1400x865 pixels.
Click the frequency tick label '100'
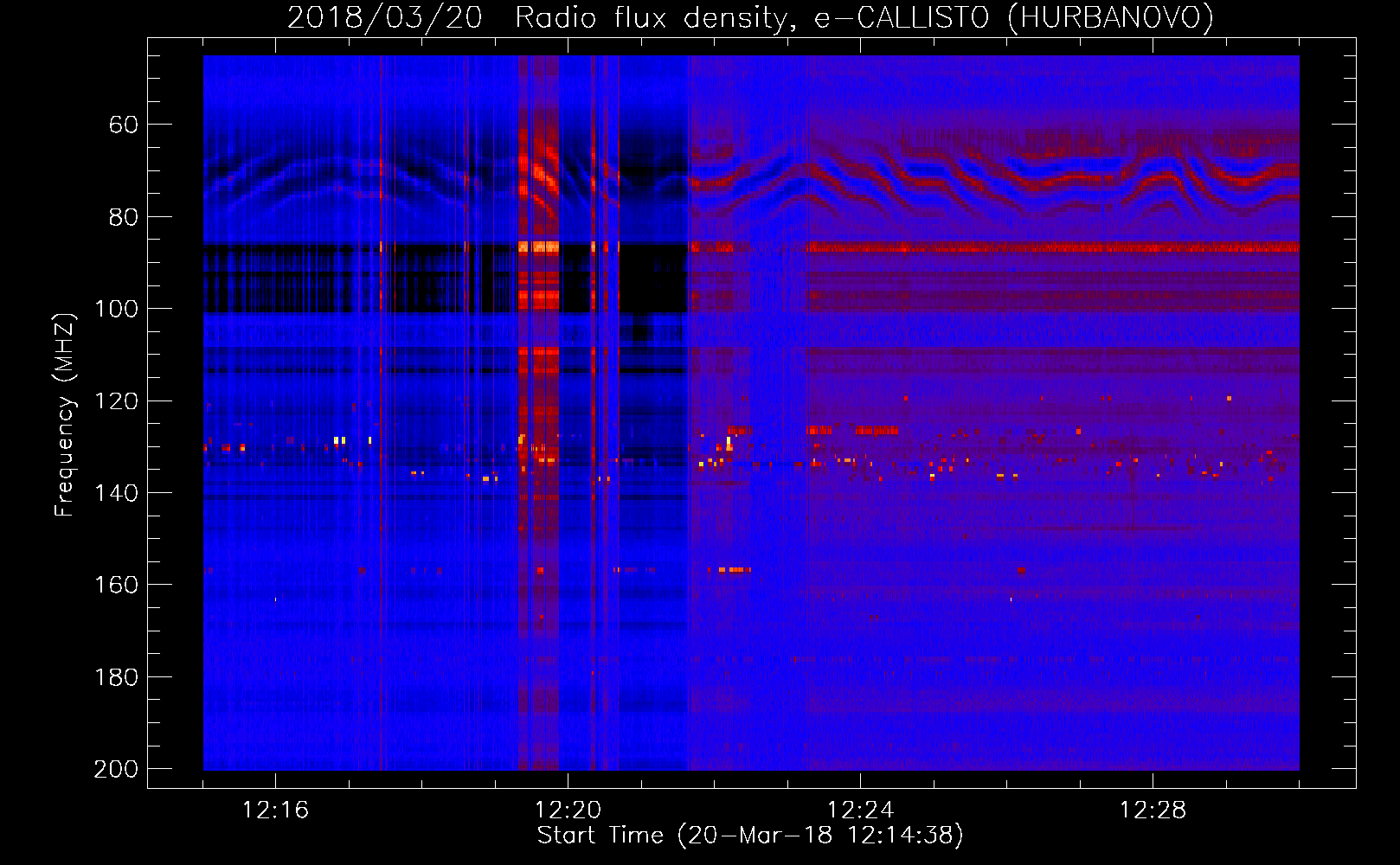click(117, 309)
